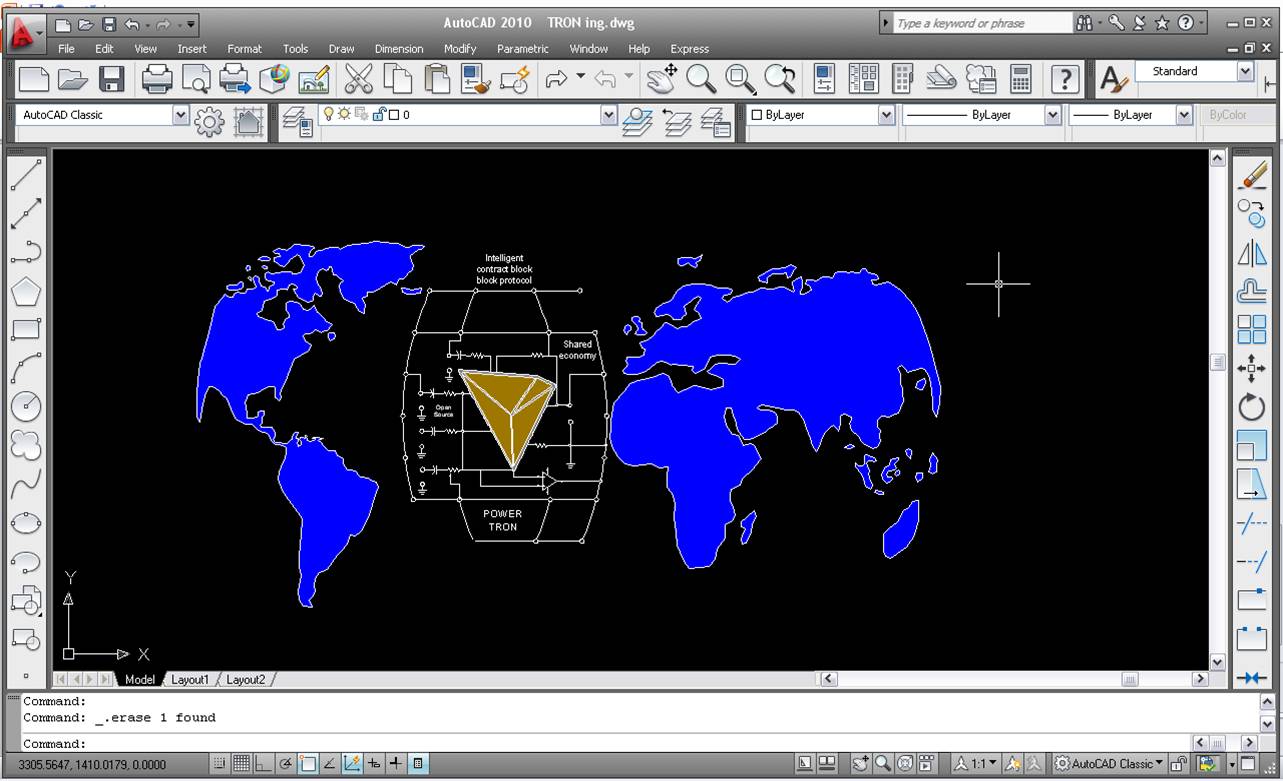Select the Rectangle tool
This screenshot has width=1283, height=781.
[x=26, y=329]
